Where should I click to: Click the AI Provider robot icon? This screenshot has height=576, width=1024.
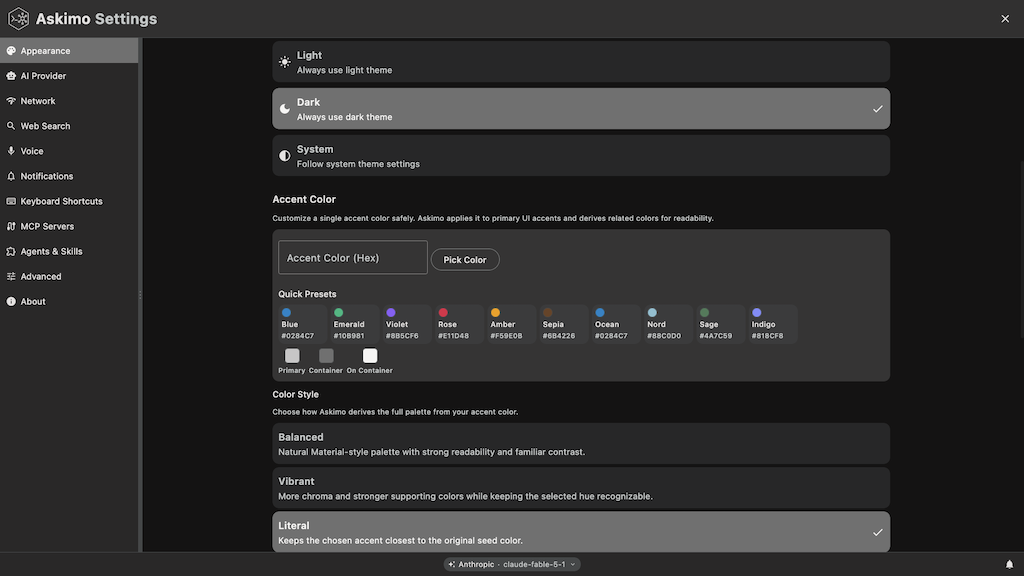(x=11, y=76)
